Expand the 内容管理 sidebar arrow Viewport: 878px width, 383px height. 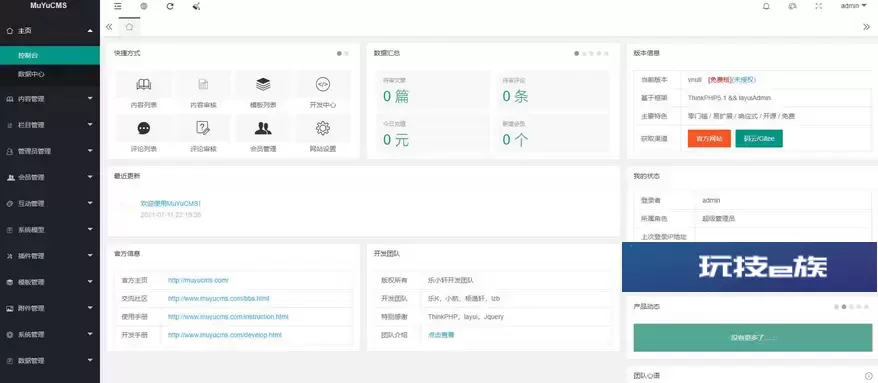point(90,99)
